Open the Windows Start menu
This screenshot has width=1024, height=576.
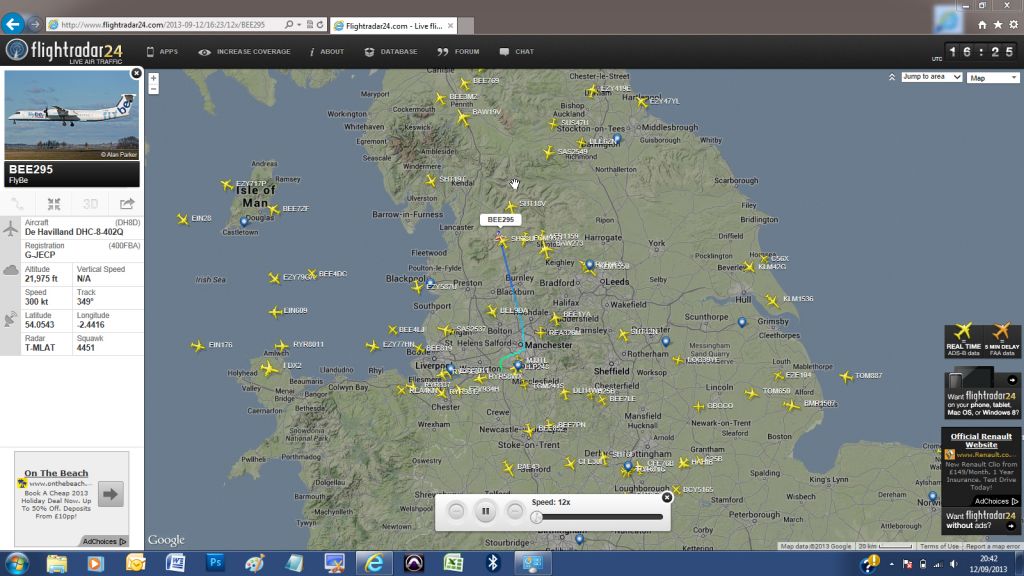pos(16,563)
